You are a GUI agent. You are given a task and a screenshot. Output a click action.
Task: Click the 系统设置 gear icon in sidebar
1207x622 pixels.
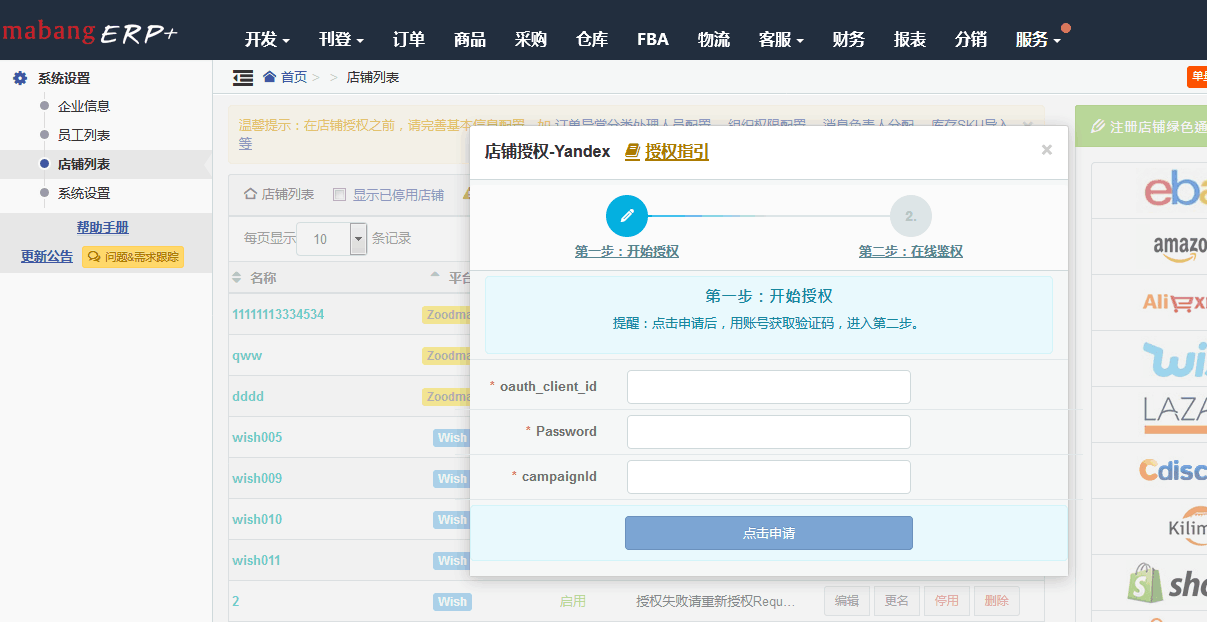[x=20, y=78]
